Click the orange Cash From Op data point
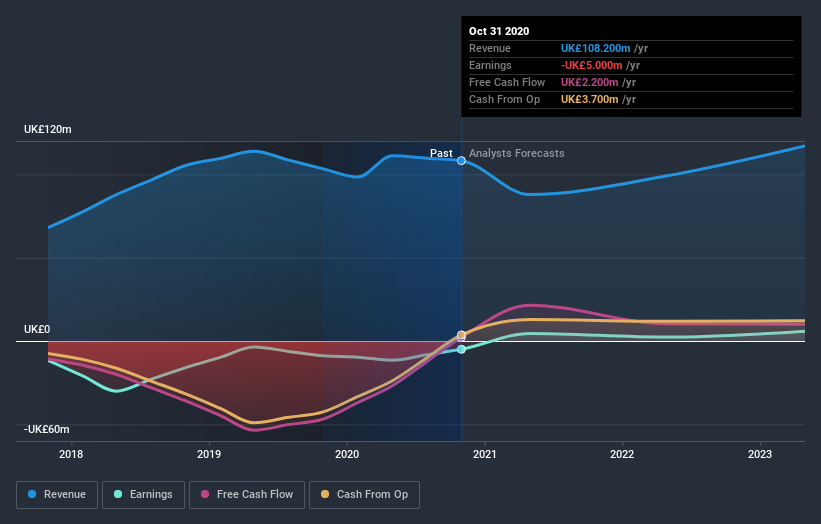The image size is (821, 524). tap(461, 335)
